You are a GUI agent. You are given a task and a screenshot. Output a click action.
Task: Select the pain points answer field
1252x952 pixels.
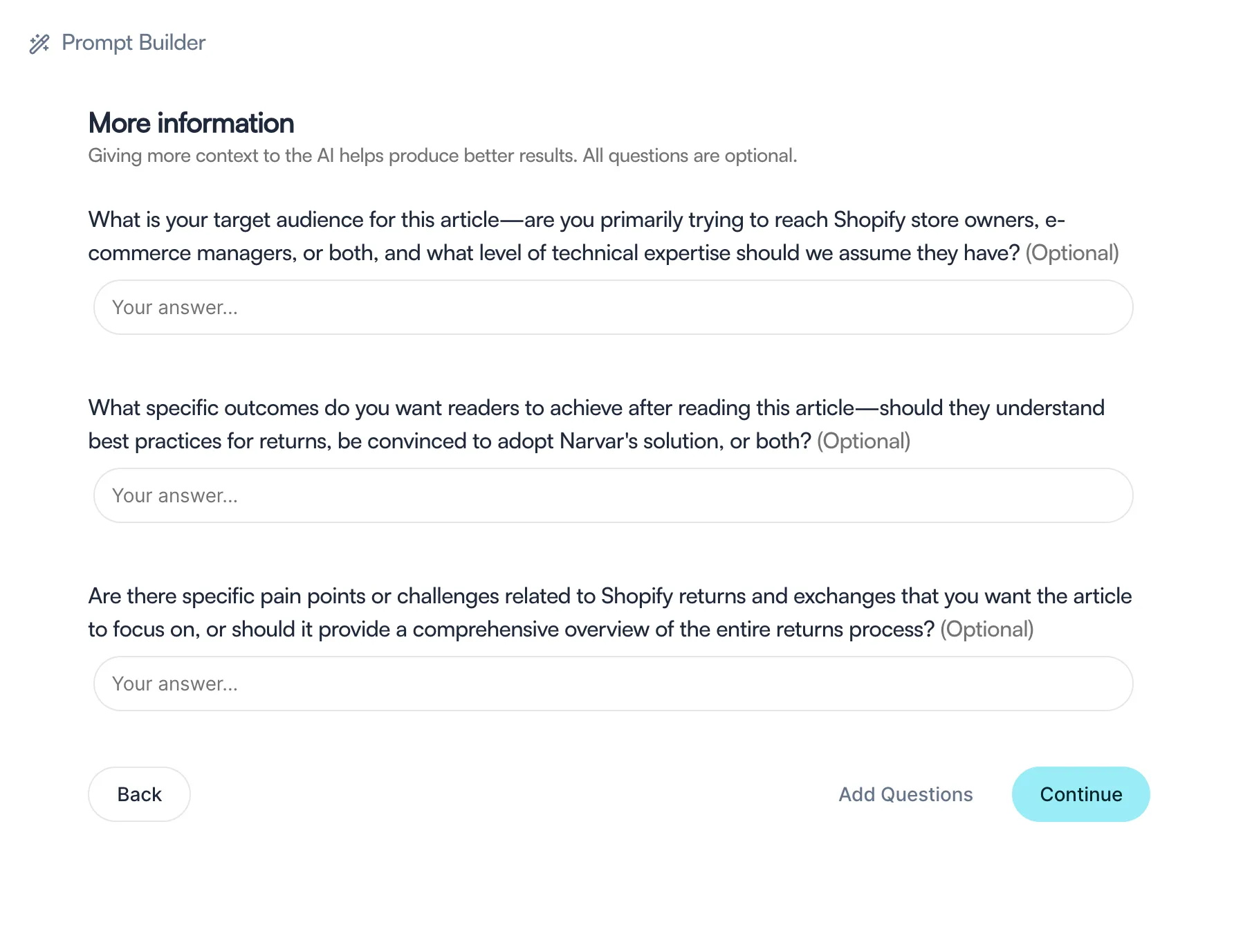[x=613, y=684]
